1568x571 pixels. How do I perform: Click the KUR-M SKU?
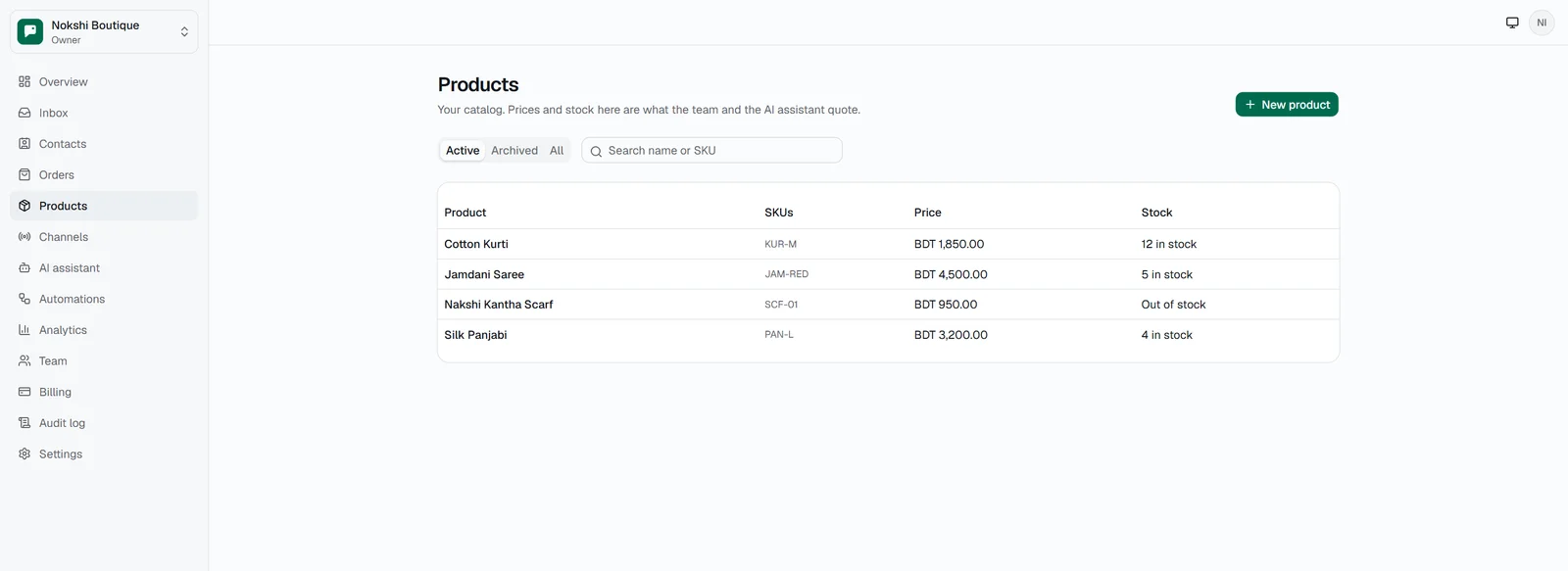780,244
